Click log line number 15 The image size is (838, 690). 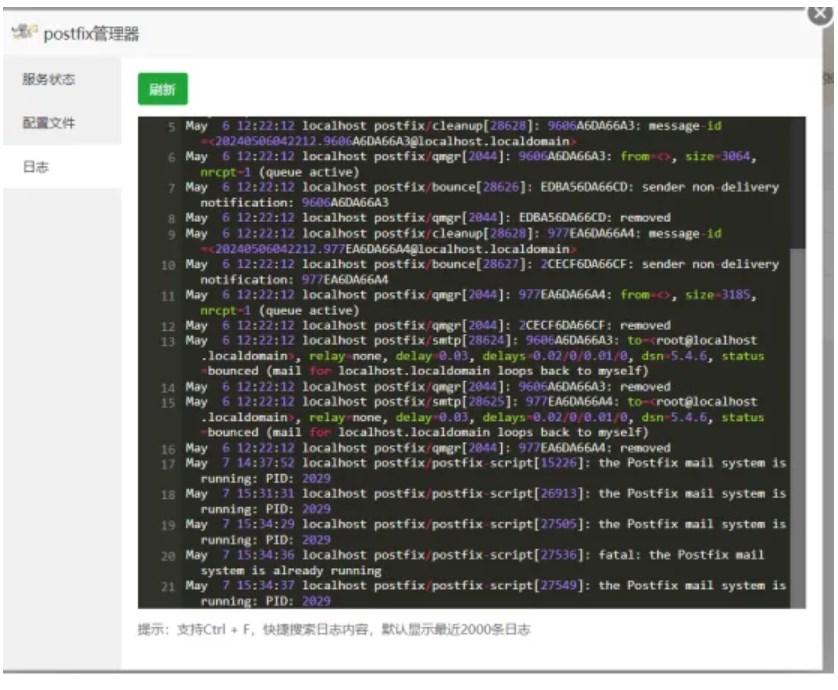pyautogui.click(x=168, y=403)
